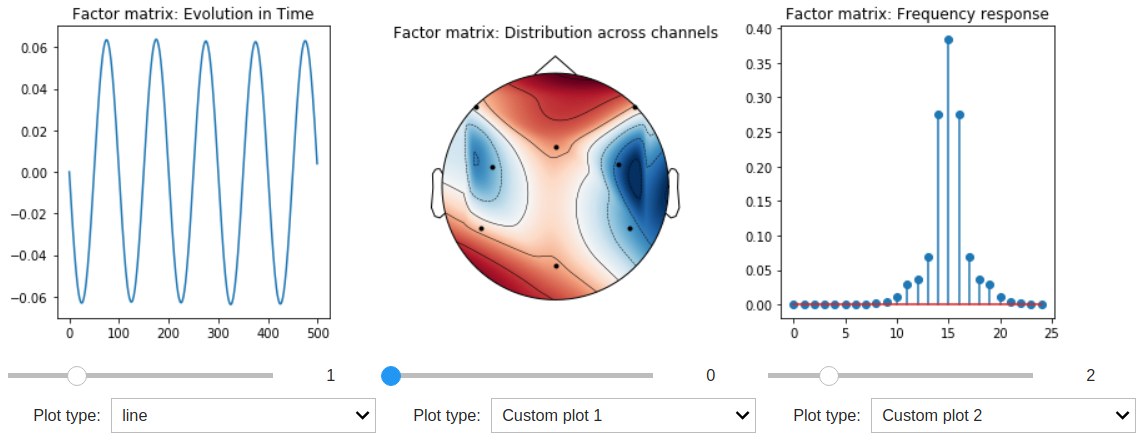This screenshot has width=1143, height=442.
Task: Open the 'Custom plot 2' dropdown
Action: click(1002, 415)
